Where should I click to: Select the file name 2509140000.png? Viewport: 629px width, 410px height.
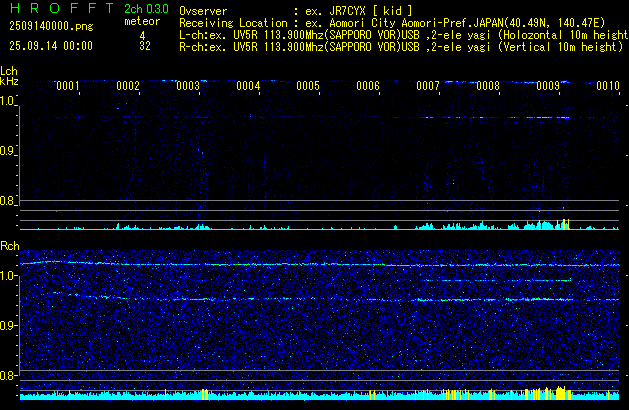51,26
